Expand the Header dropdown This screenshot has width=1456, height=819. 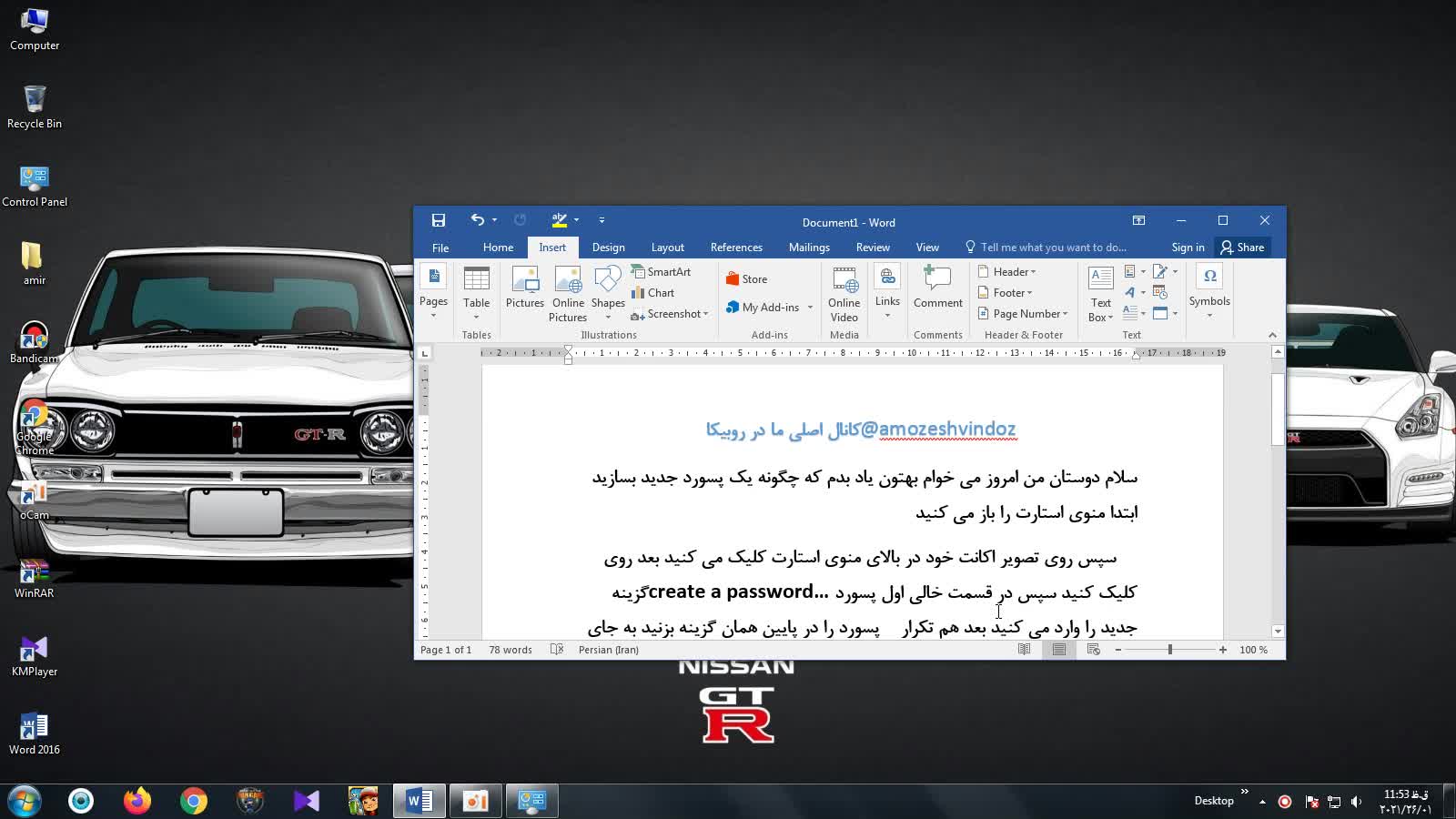coord(1007,272)
